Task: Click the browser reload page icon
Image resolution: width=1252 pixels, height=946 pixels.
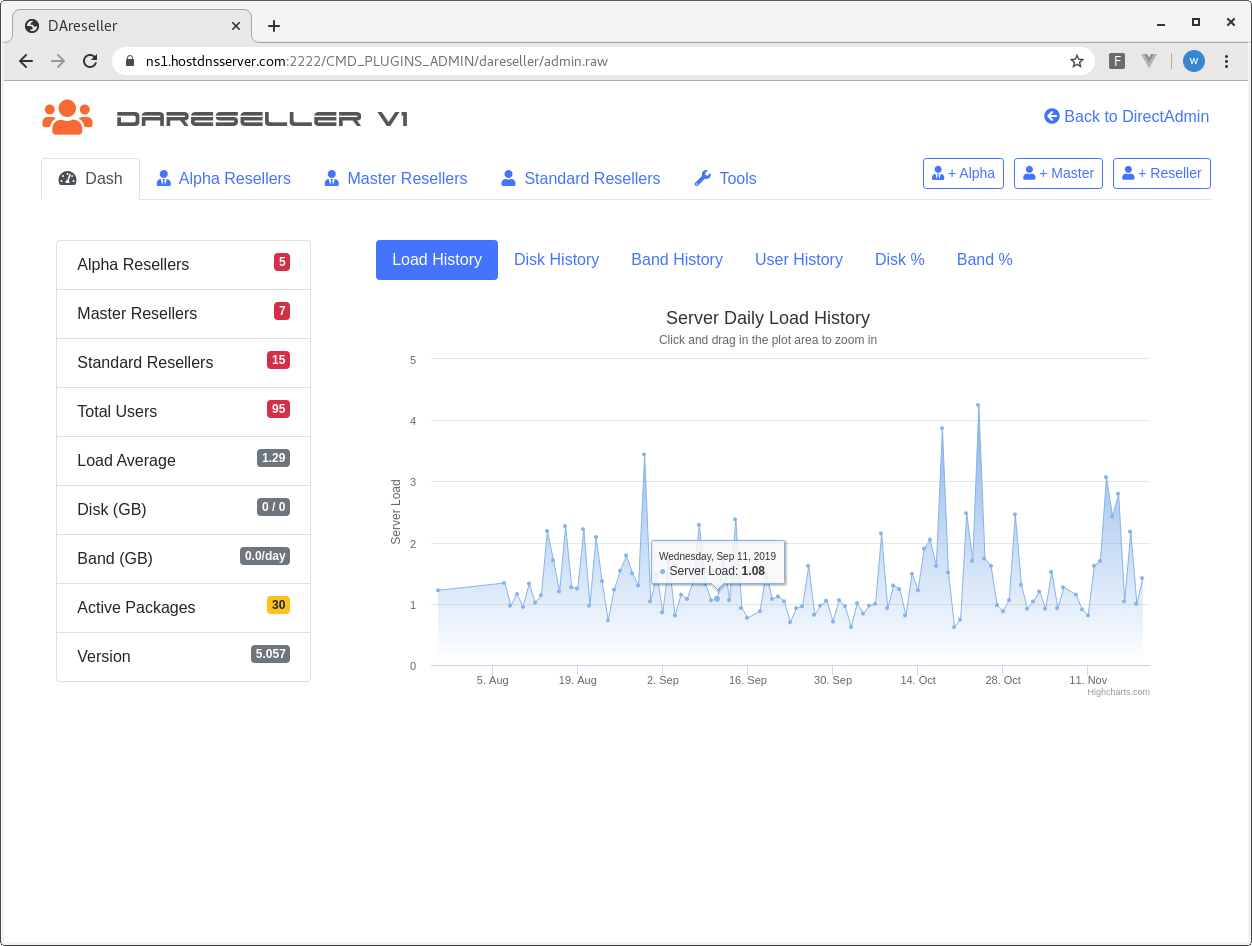Action: click(x=90, y=61)
